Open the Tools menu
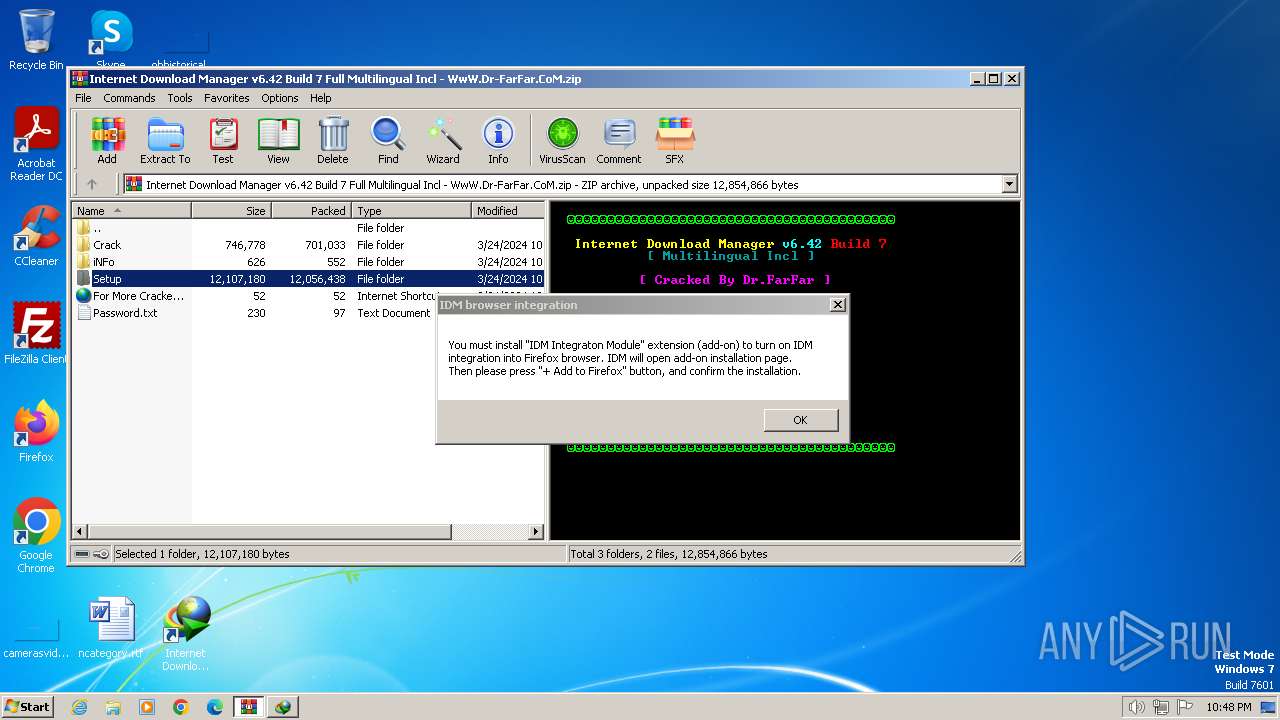 click(180, 98)
